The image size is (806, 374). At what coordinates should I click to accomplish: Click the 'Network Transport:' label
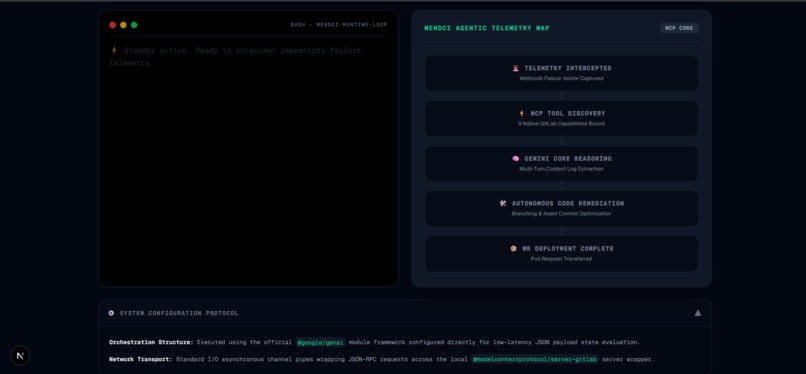click(140, 359)
